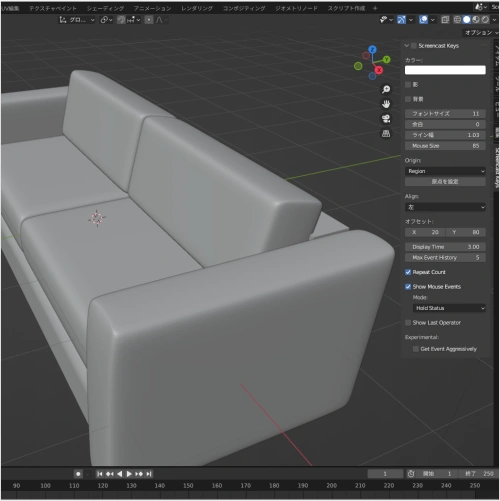Collapse the Screencast Keys panel arrow
This screenshot has height=501, width=500.
407,46
